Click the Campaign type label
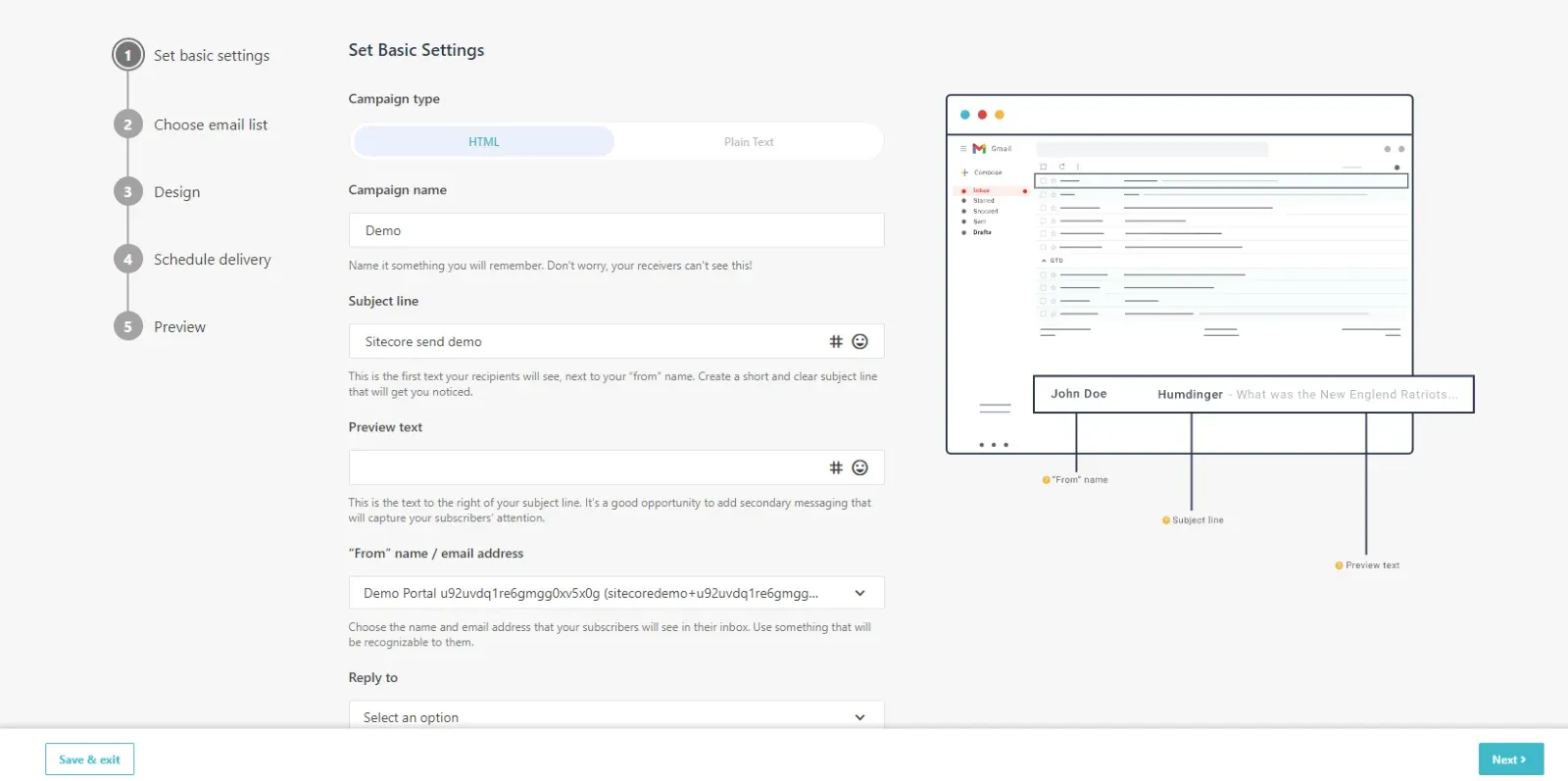Screen dimensions: 1568x781 tap(394, 99)
